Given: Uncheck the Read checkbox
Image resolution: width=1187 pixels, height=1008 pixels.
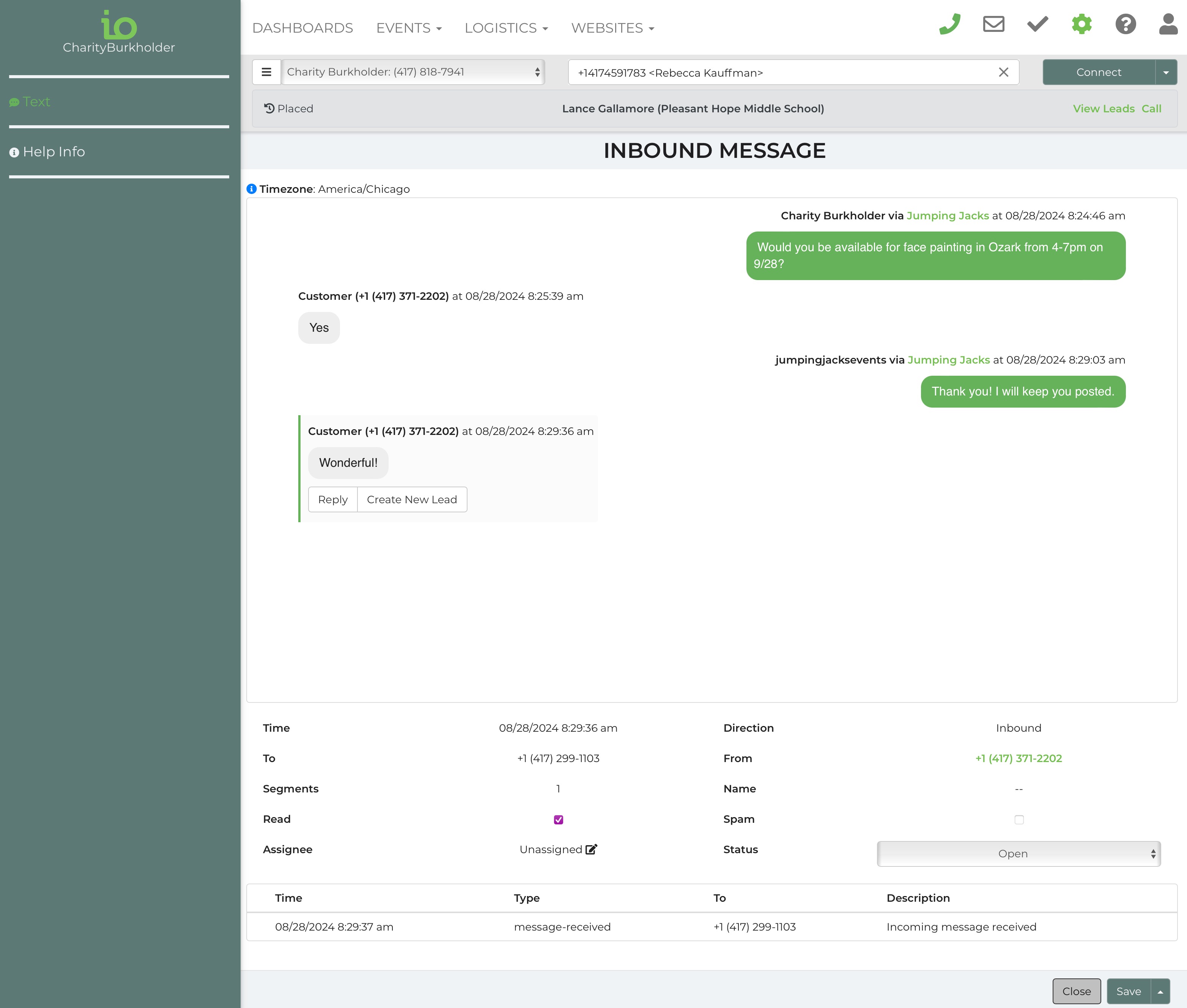Looking at the screenshot, I should pyautogui.click(x=558, y=819).
